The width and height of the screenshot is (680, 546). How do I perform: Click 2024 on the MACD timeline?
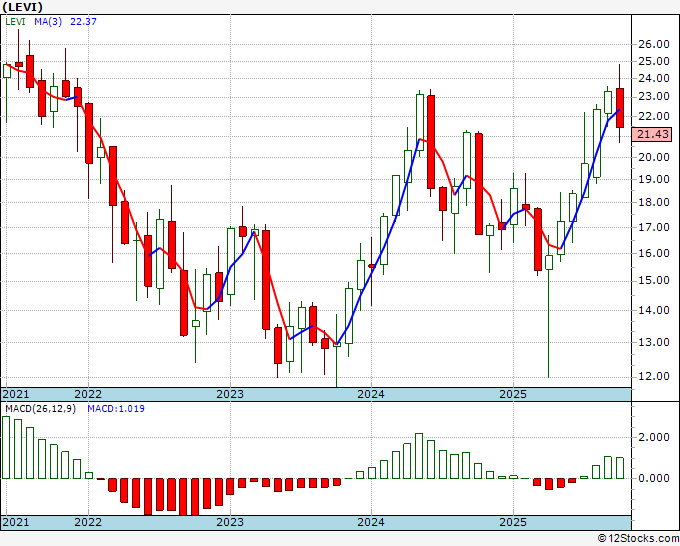(371, 522)
